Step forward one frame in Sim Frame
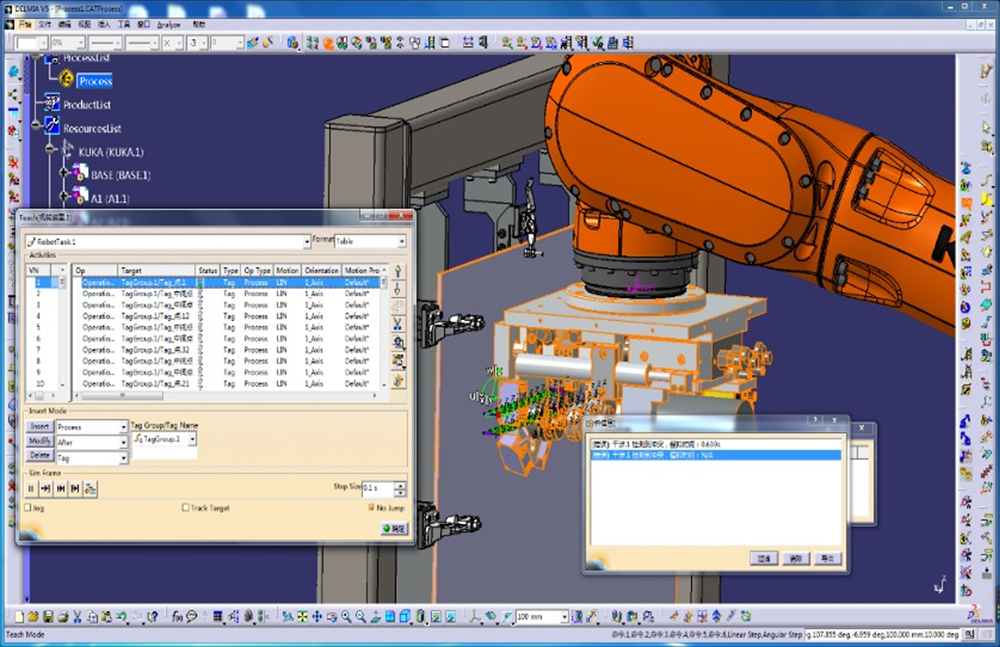1000x647 pixels. click(46, 489)
